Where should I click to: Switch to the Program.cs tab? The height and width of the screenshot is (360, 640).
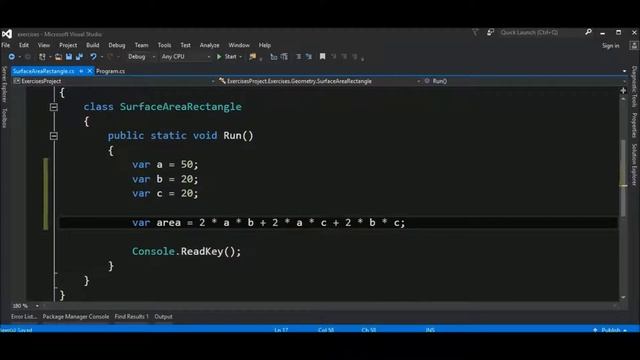[x=111, y=71]
